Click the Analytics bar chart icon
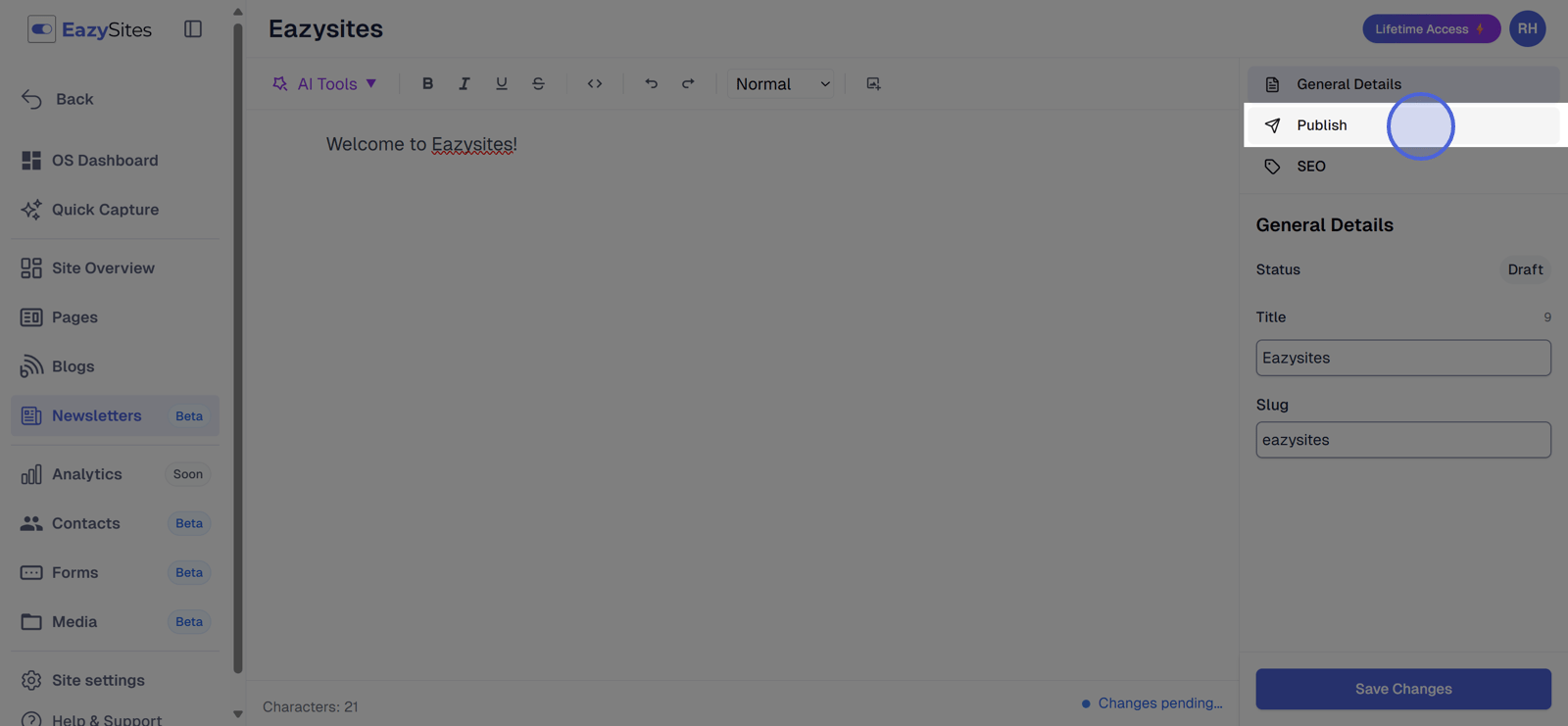1568x726 pixels. click(x=31, y=474)
